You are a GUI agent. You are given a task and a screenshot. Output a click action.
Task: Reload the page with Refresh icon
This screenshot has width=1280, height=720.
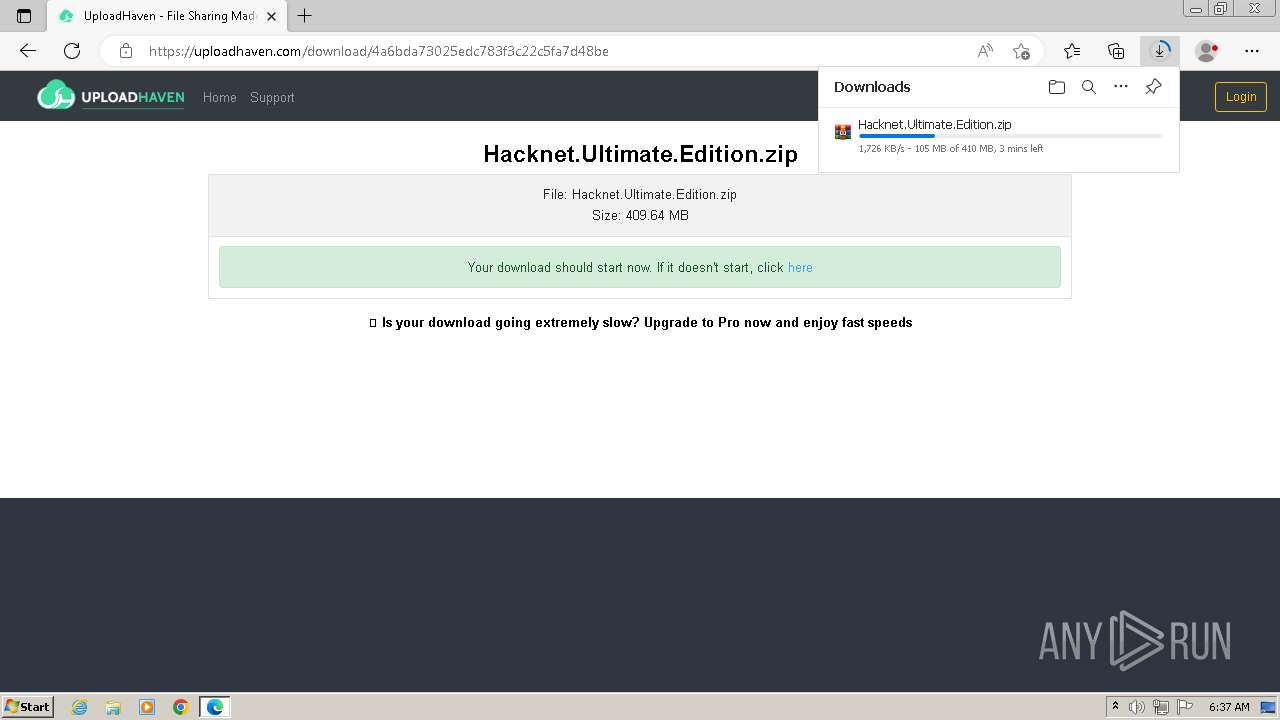coord(72,51)
